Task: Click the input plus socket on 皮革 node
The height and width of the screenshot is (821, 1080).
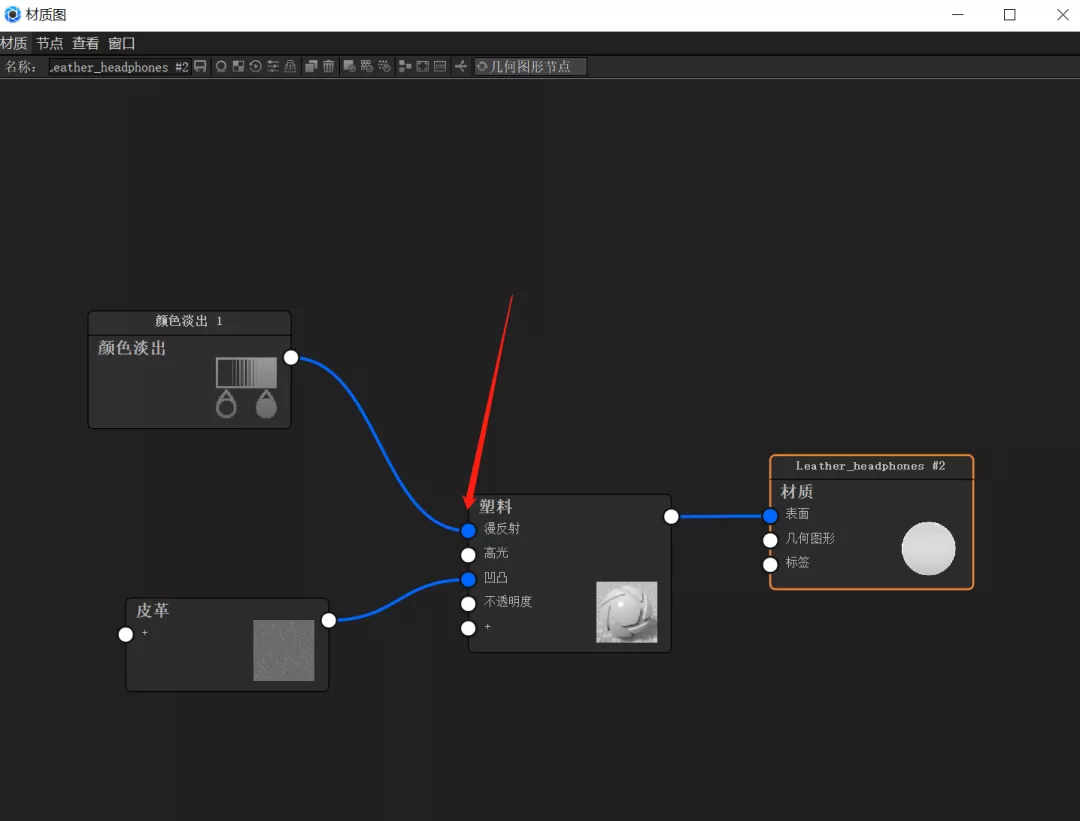Action: click(125, 634)
